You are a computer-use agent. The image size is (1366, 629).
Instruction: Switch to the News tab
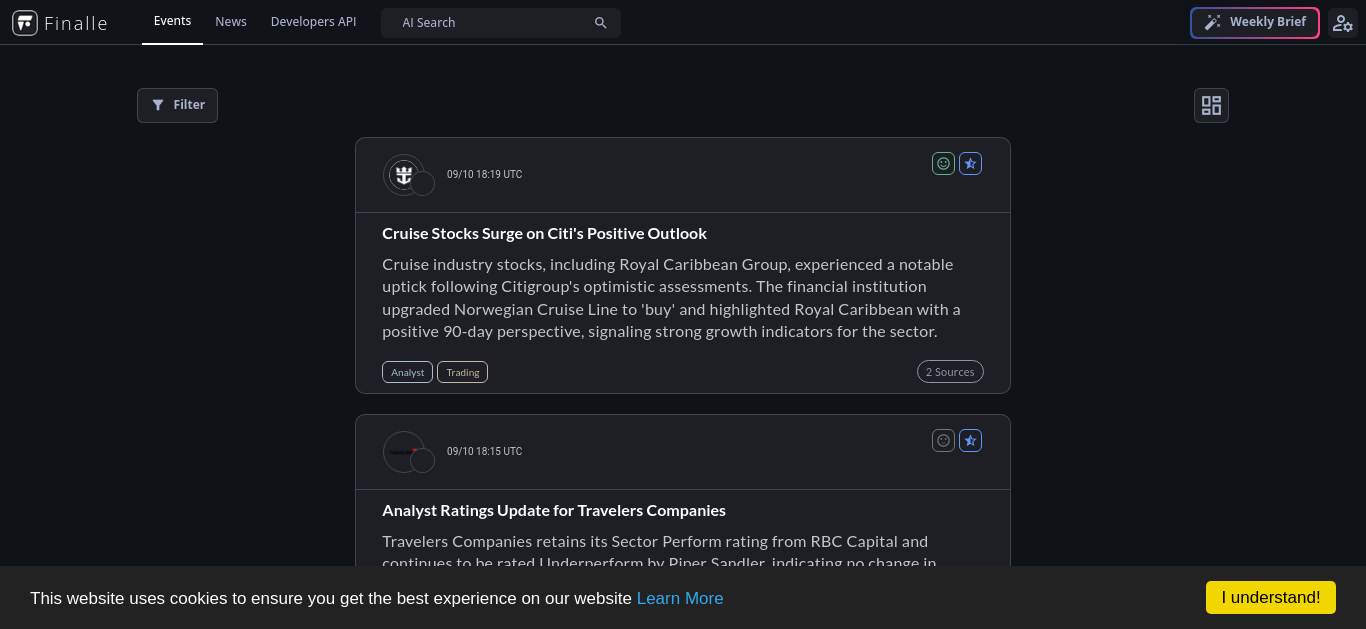231,22
